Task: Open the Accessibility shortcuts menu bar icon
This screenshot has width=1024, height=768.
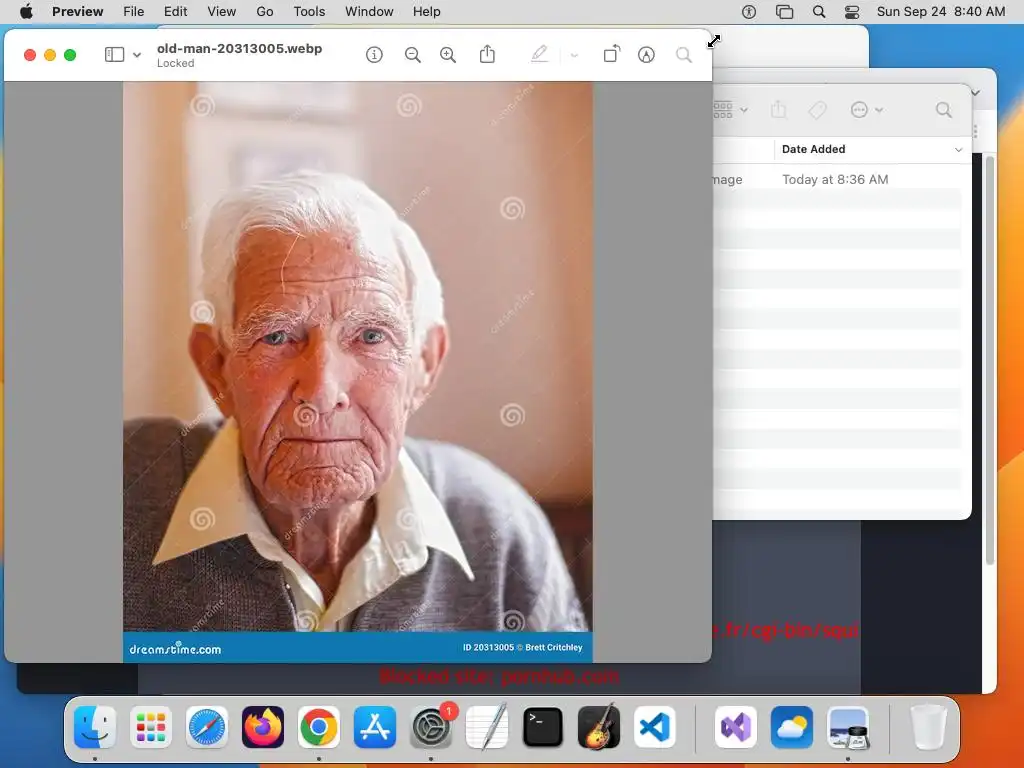Action: click(x=749, y=11)
